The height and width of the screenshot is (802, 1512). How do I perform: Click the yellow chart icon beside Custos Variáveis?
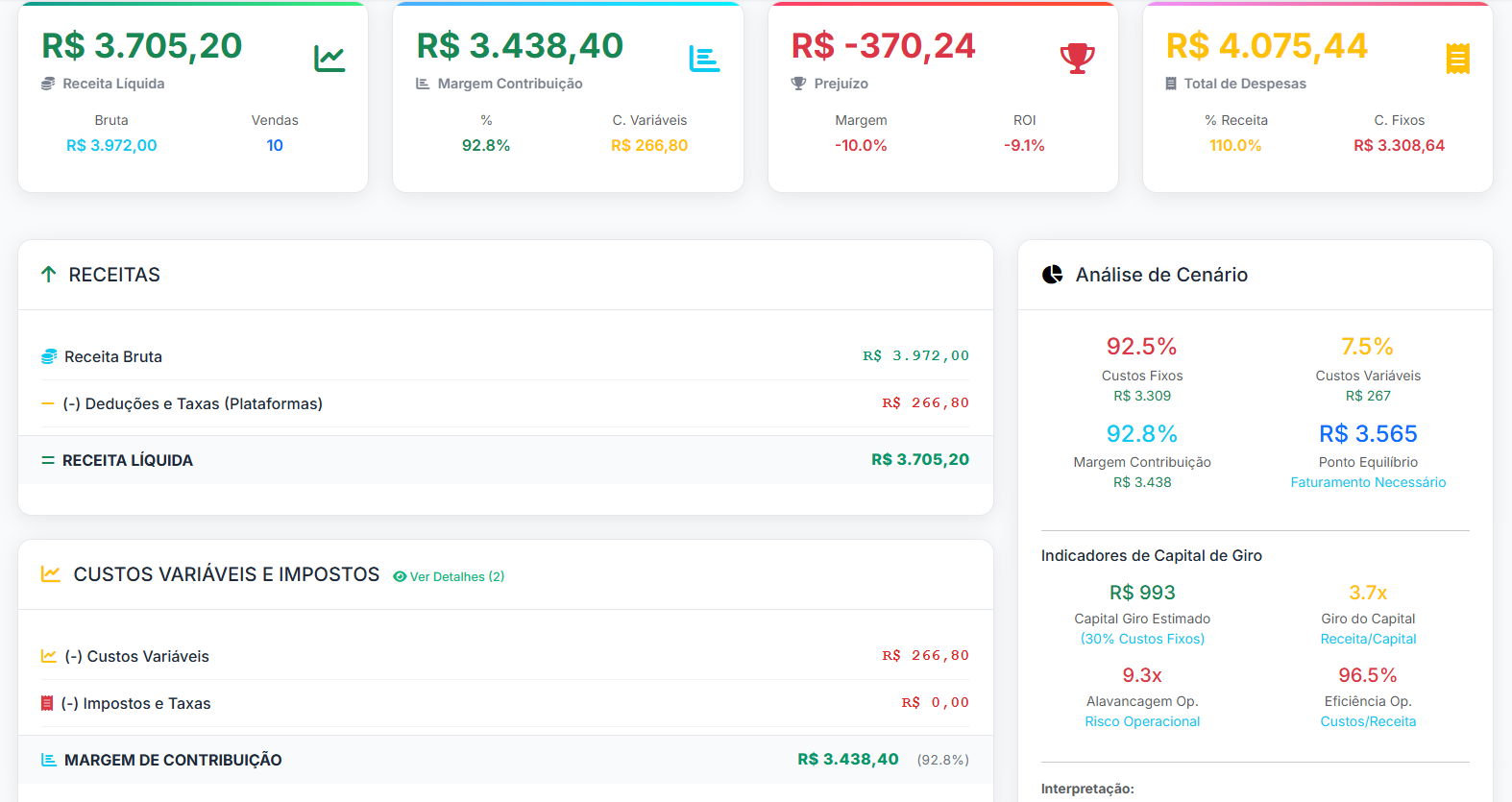click(48, 655)
